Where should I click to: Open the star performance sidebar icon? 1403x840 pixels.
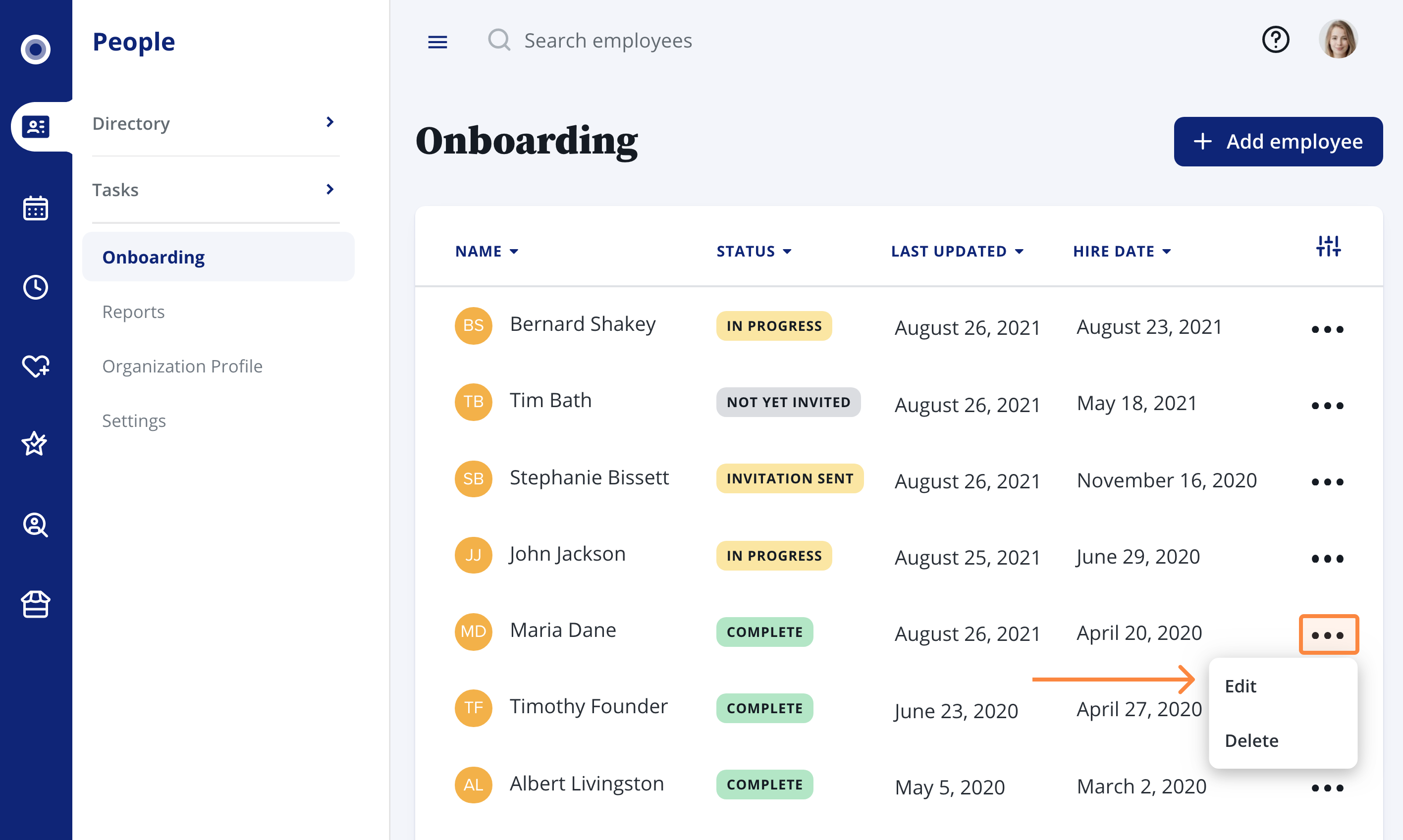click(35, 444)
